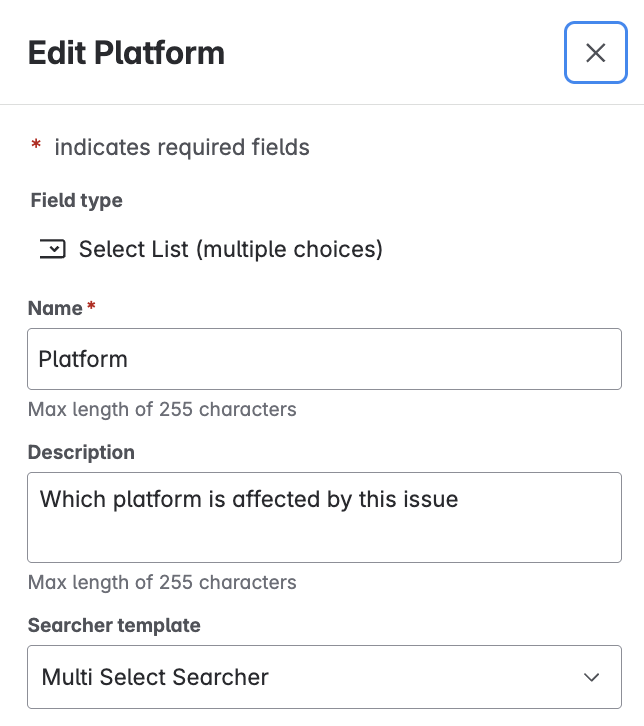Image resolution: width=644 pixels, height=726 pixels.
Task: Focus the Name input field
Action: point(324,358)
